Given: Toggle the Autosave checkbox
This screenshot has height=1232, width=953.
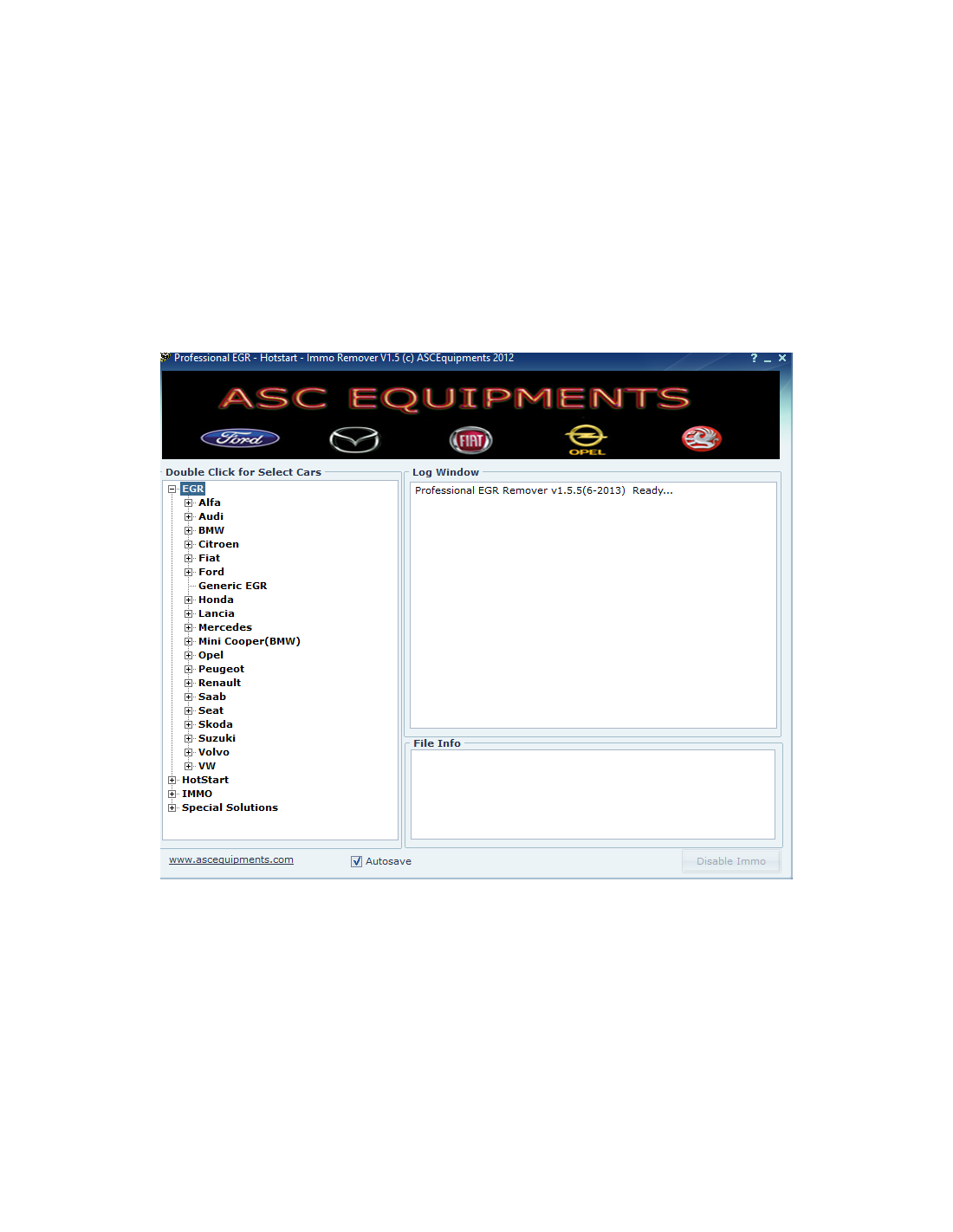Looking at the screenshot, I should pos(356,861).
